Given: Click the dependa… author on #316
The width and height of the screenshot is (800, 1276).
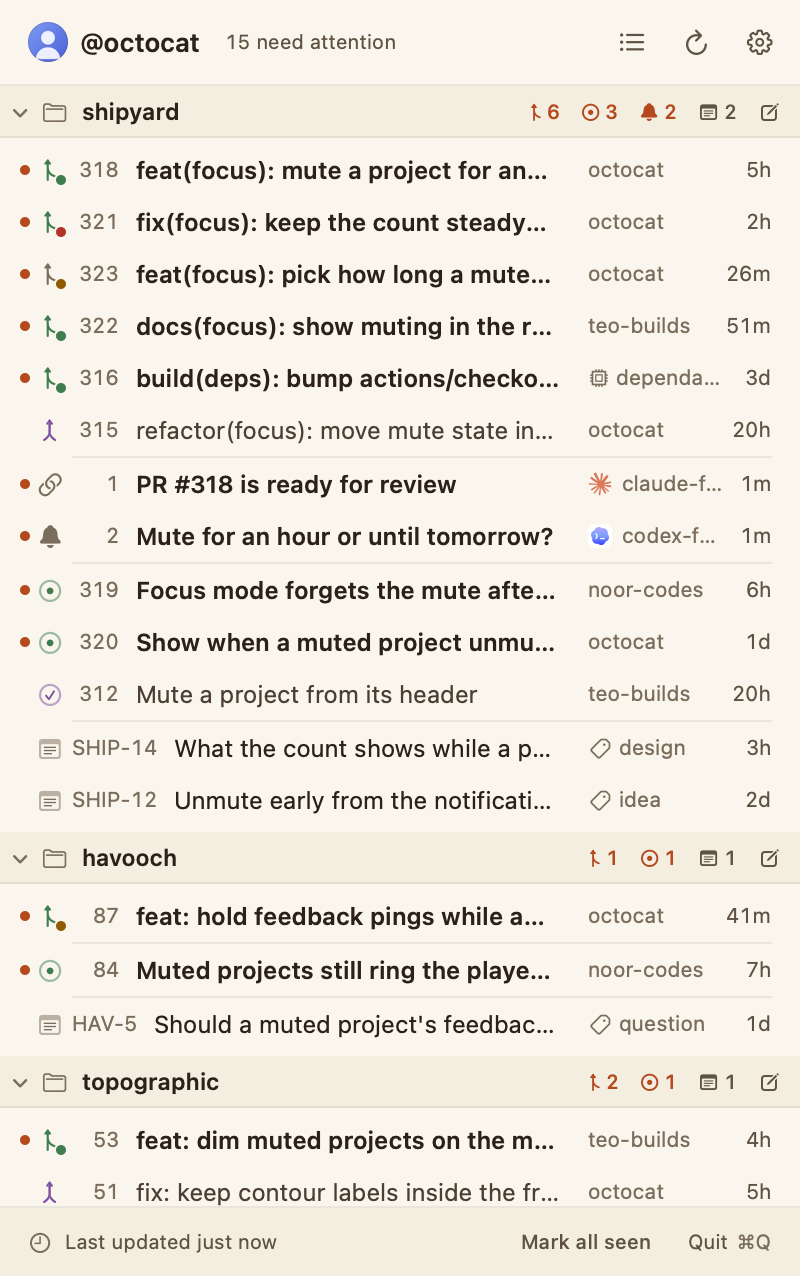Looking at the screenshot, I should [655, 379].
